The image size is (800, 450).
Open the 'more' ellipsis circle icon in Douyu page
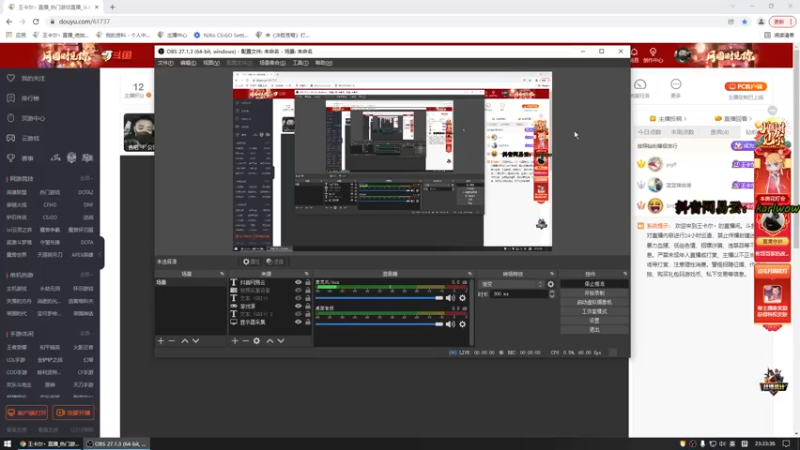click(x=676, y=84)
